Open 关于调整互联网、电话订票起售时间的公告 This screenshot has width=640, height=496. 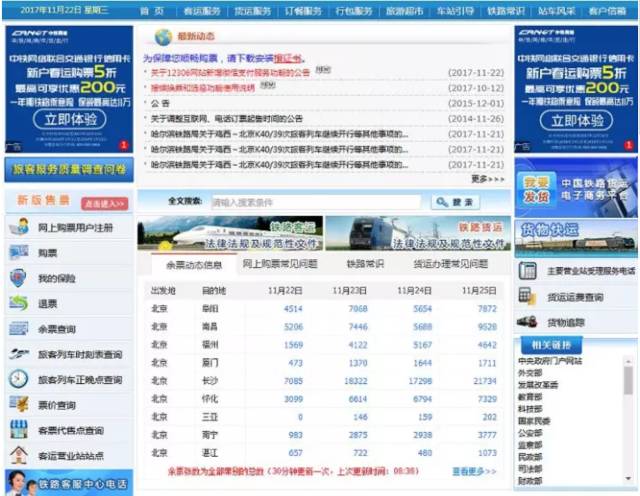[227, 119]
